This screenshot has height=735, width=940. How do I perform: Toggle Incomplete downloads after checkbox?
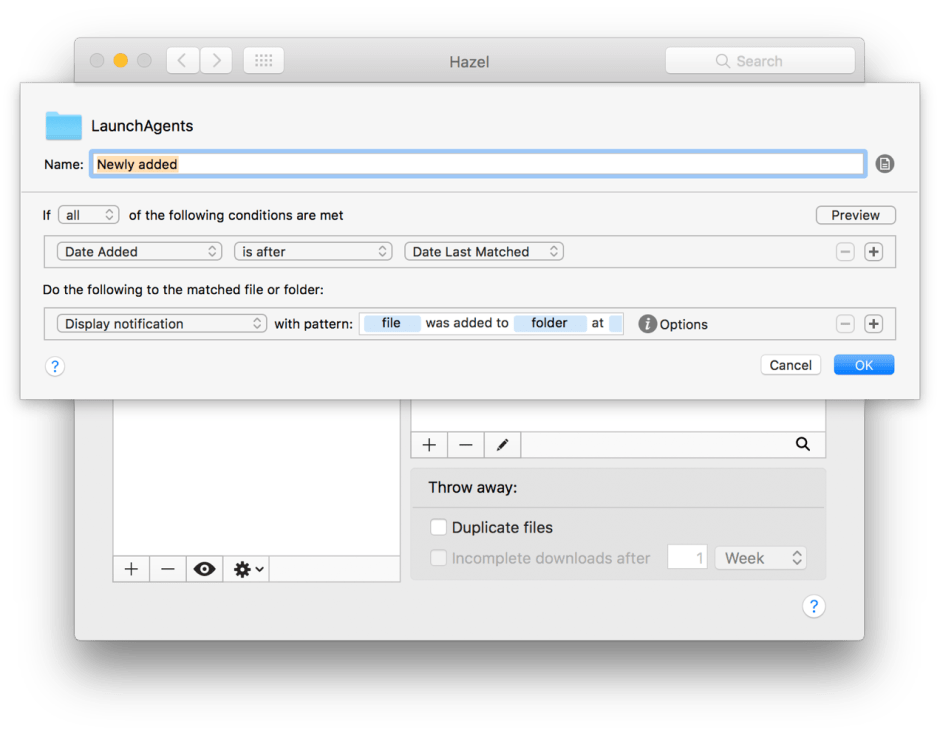[438, 558]
